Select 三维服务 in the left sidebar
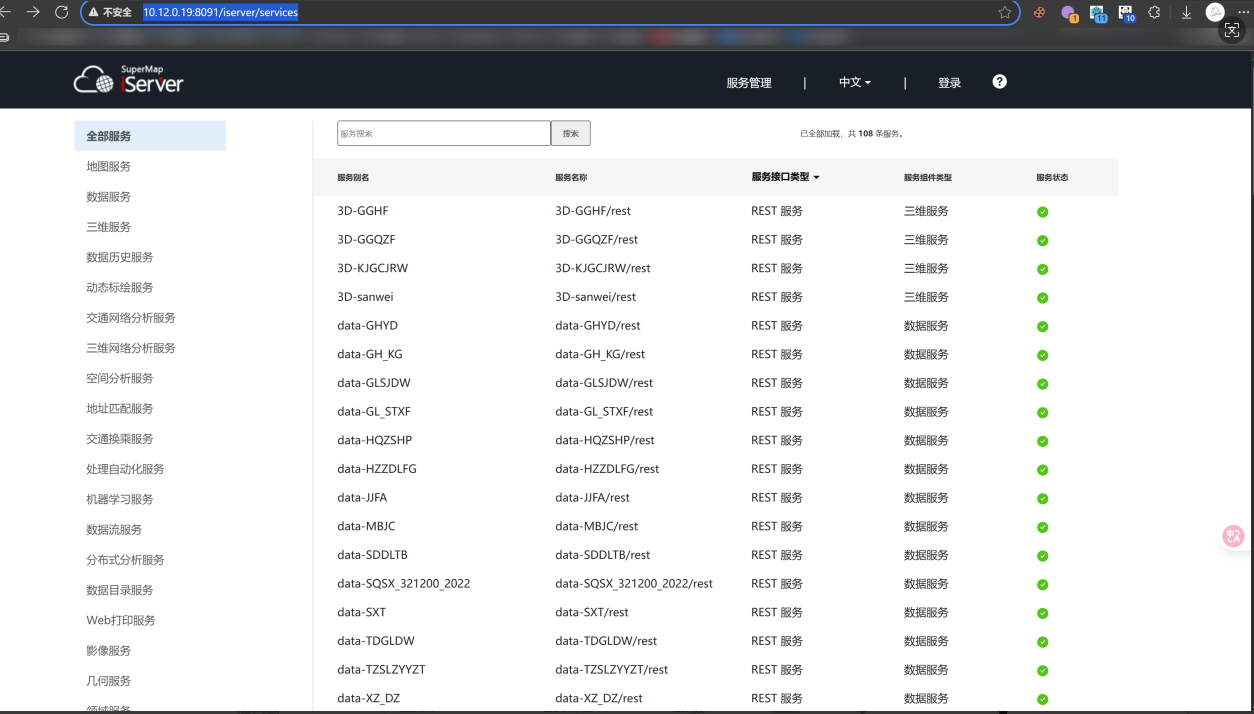This screenshot has height=714, width=1254. [x=108, y=227]
